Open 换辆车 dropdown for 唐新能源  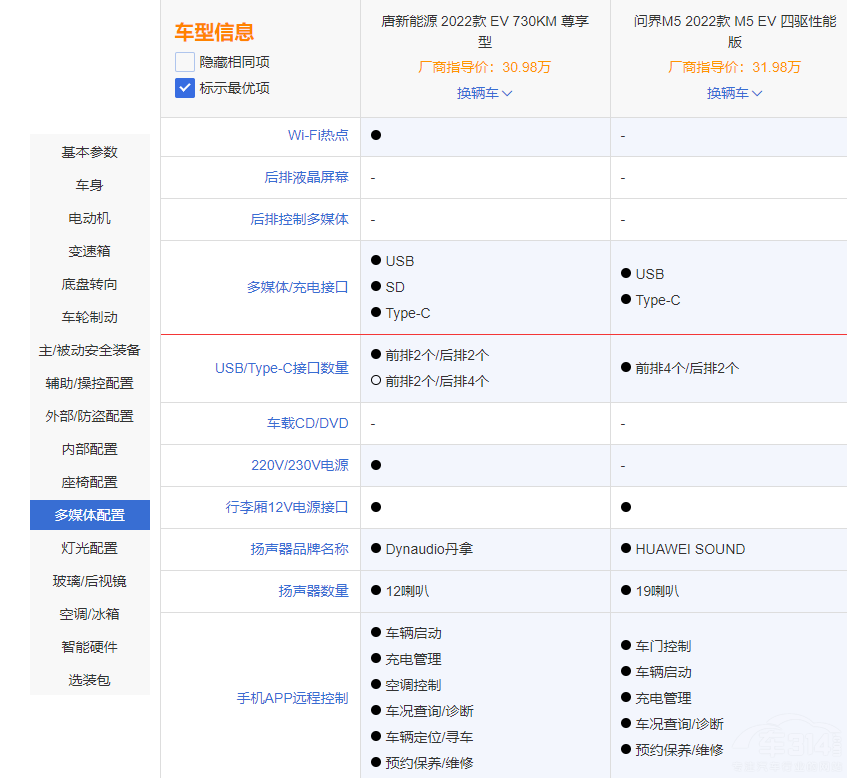point(485,93)
